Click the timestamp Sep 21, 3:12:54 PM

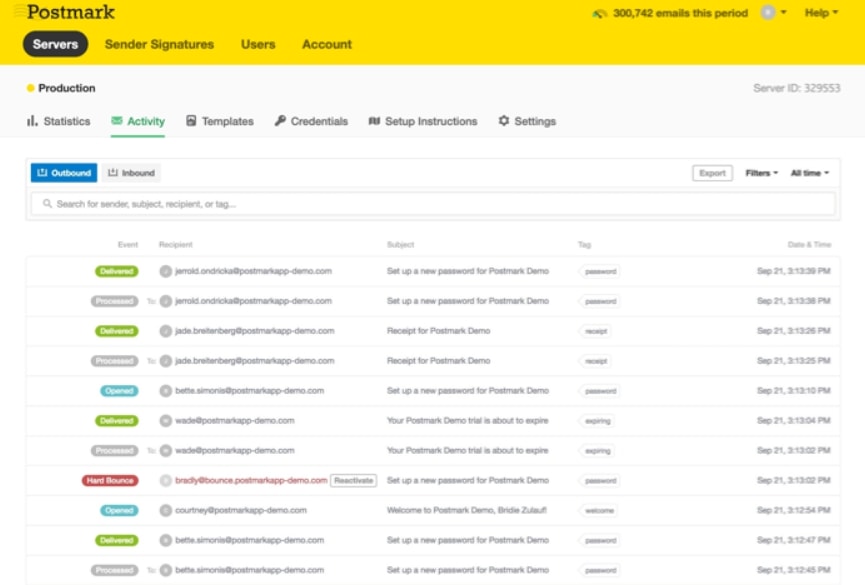[793, 510]
